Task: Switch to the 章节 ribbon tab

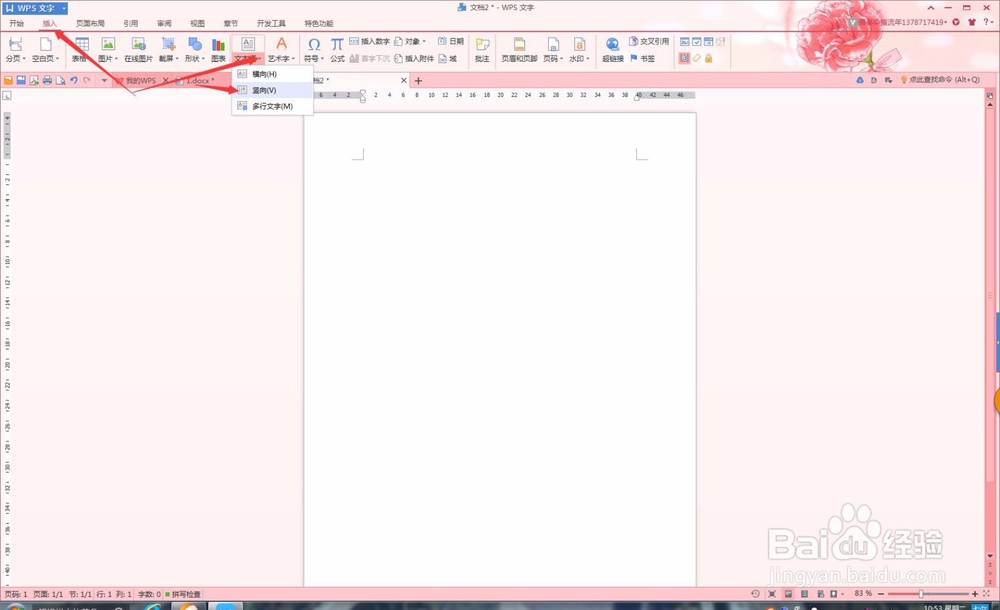Action: 231,24
